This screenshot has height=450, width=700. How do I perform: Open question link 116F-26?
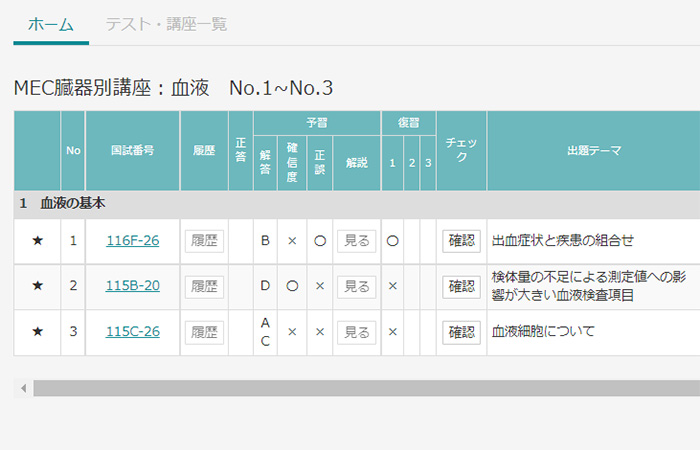[133, 241]
